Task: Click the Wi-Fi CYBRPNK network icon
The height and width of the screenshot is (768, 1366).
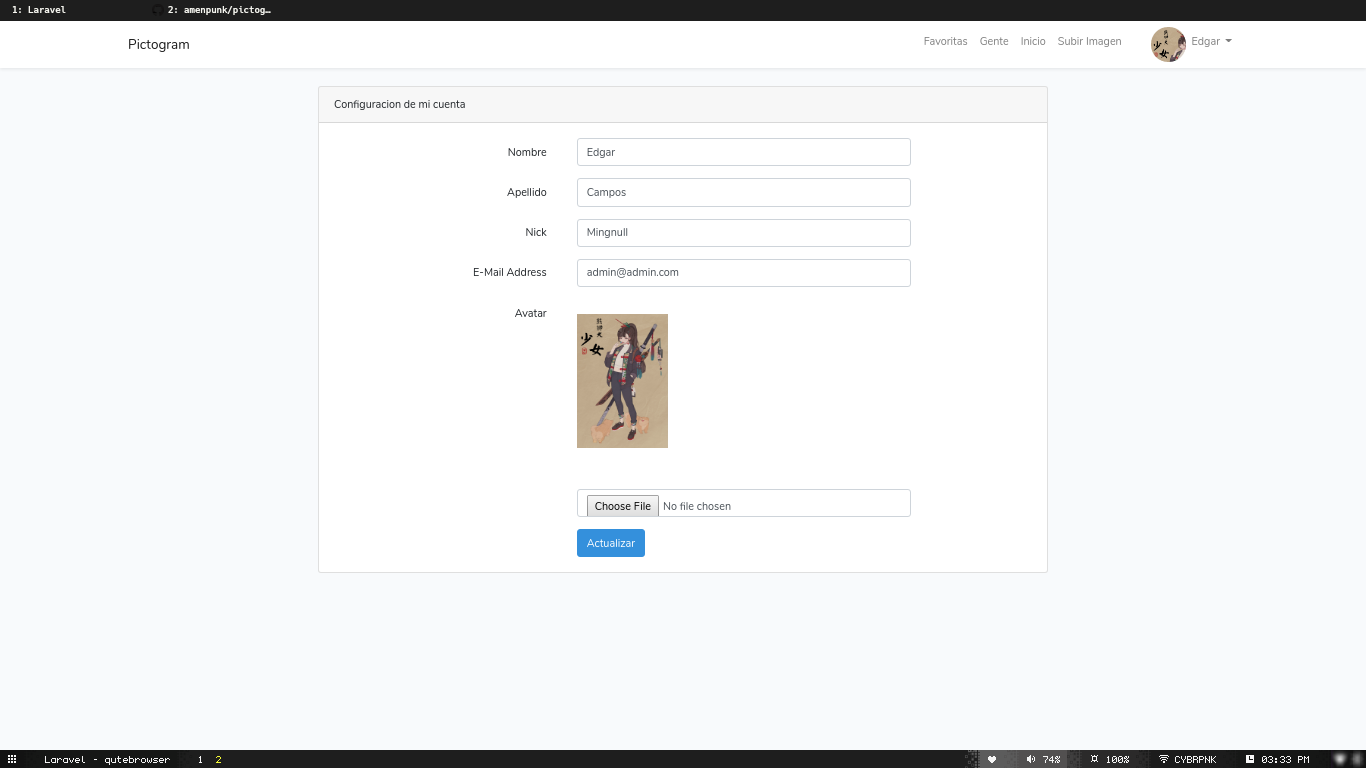Action: 1164,760
